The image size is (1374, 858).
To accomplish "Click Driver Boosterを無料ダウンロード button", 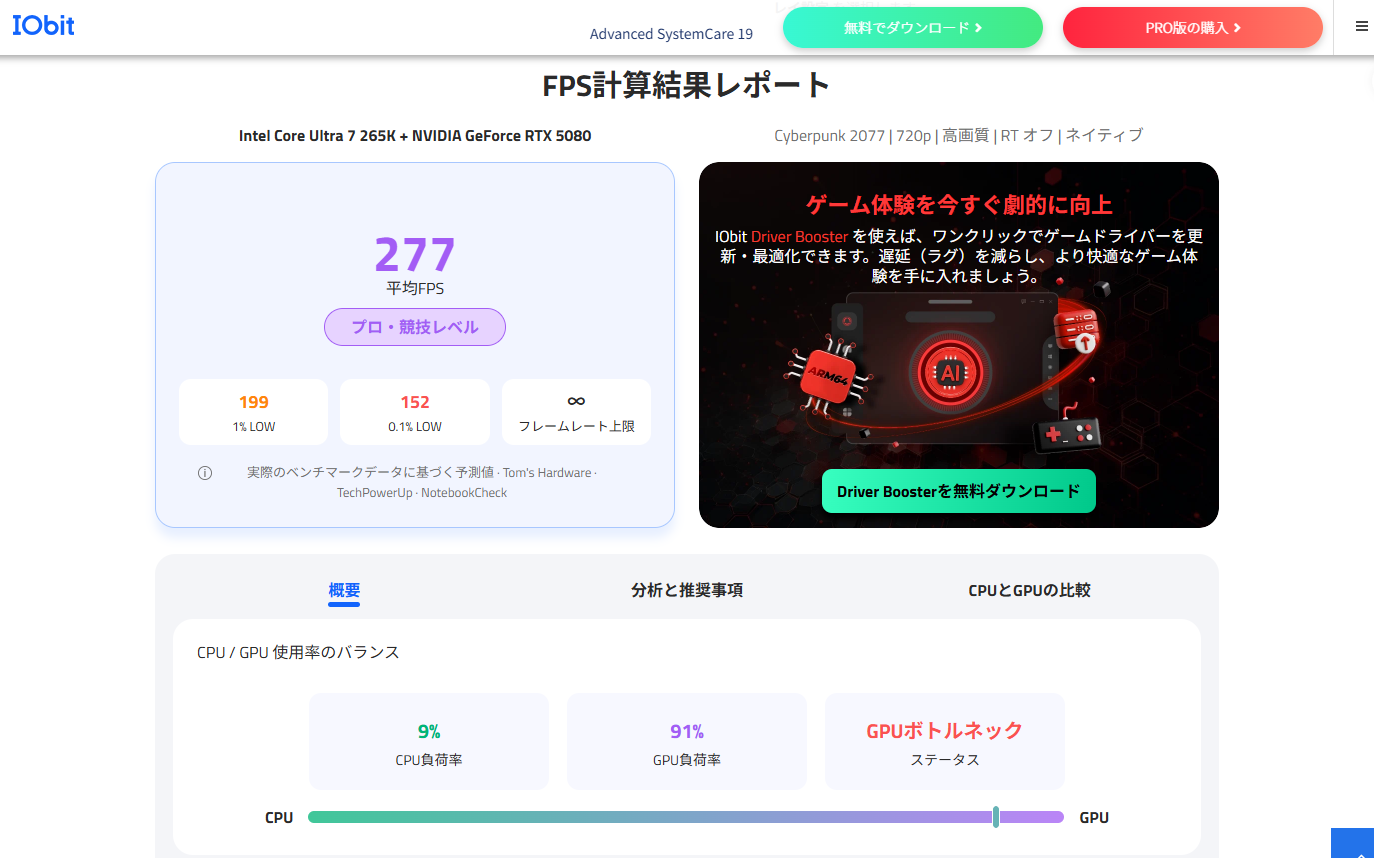I will (x=959, y=491).
